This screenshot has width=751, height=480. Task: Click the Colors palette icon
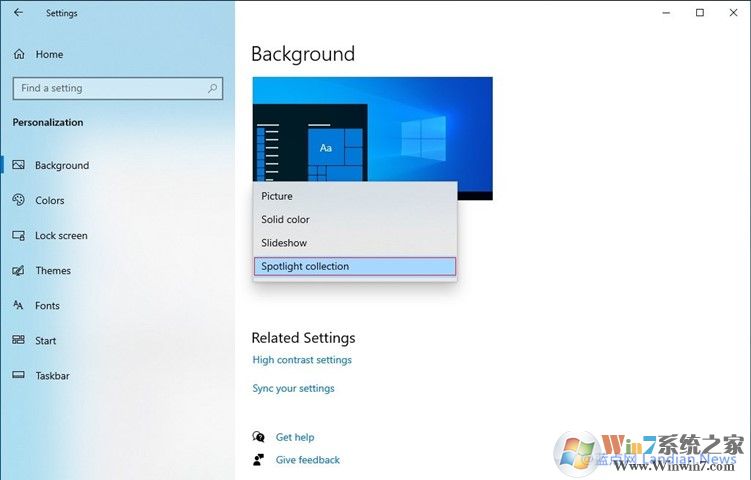(x=18, y=200)
